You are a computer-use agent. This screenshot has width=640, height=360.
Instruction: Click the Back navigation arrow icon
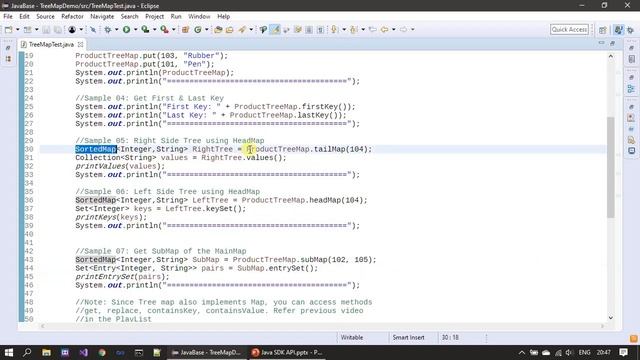[x=384, y=30]
